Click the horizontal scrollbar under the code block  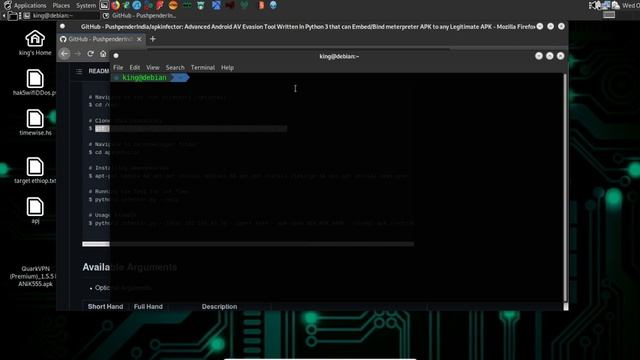(248, 244)
